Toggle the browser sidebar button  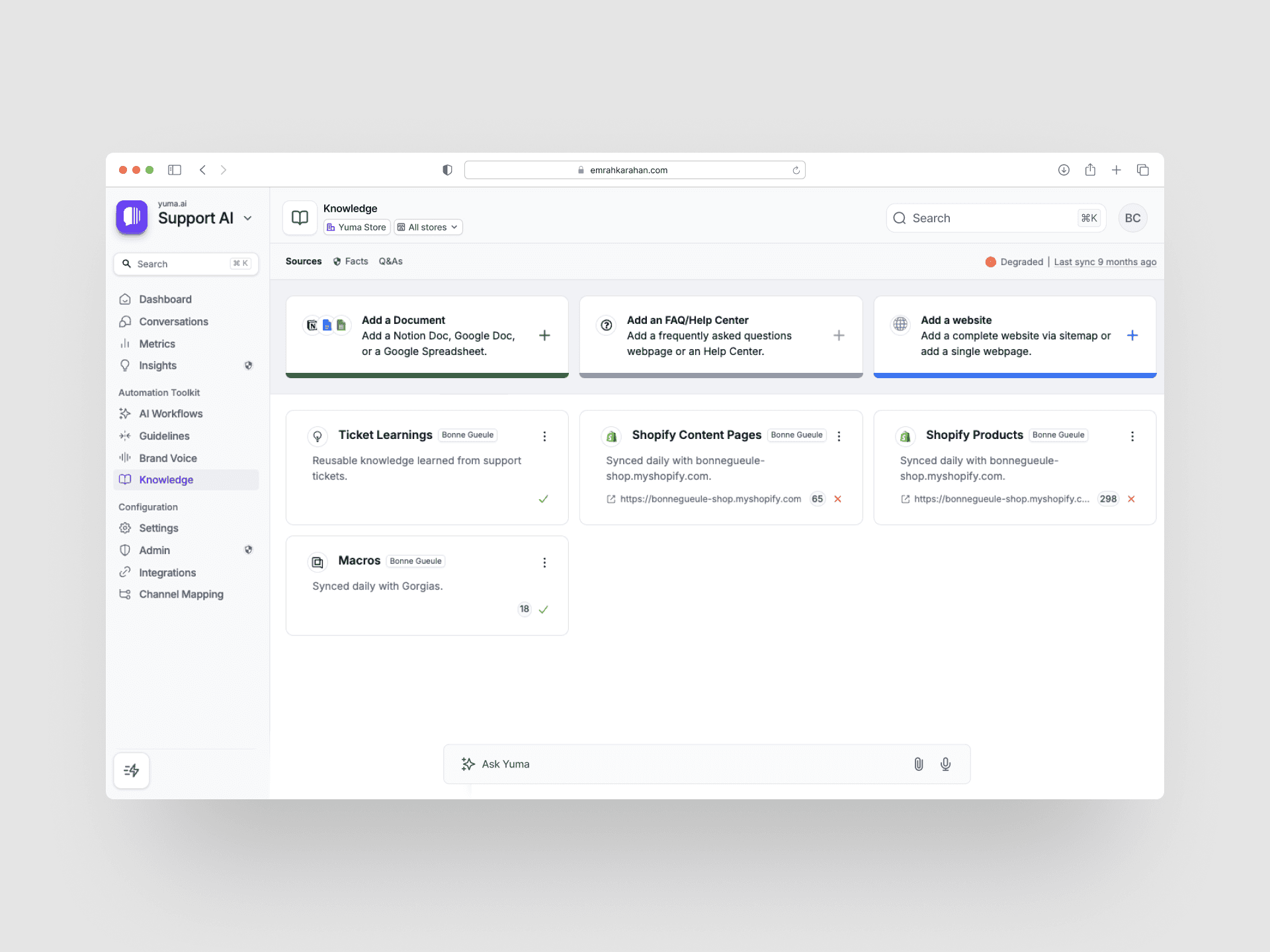[175, 170]
